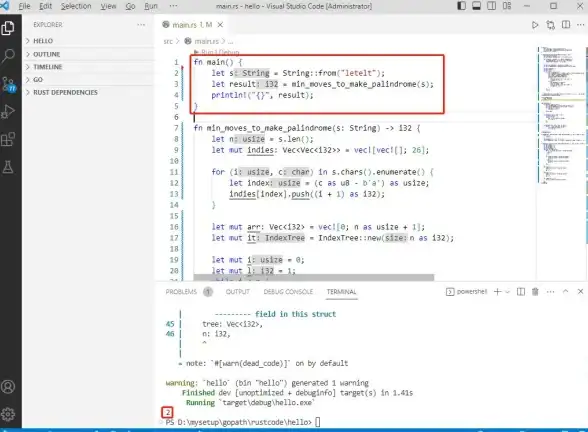
Task: Click the vertical scrollbar of the editor
Action: coord(586,146)
